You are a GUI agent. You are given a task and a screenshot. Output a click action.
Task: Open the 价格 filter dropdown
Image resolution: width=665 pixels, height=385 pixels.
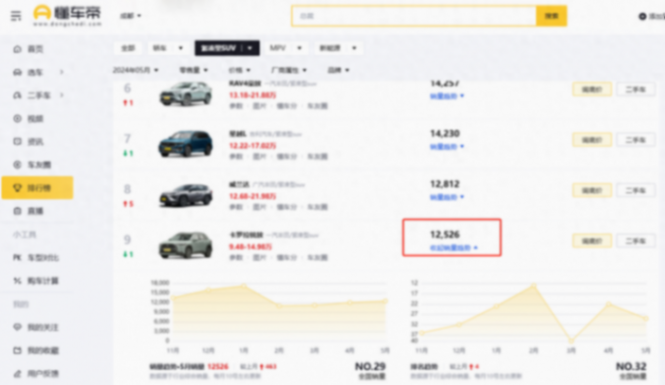pos(239,70)
